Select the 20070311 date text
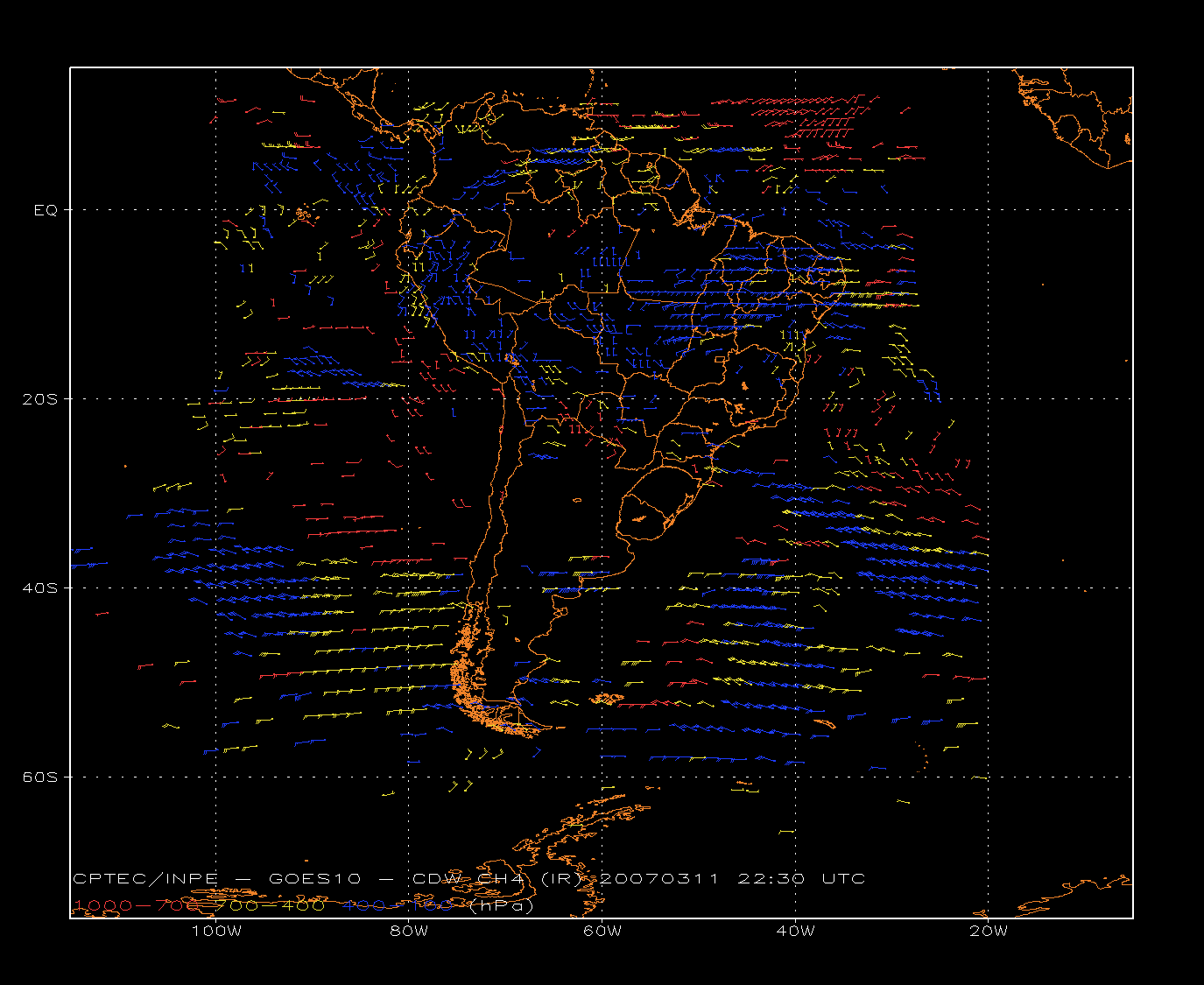 pyautogui.click(x=658, y=879)
